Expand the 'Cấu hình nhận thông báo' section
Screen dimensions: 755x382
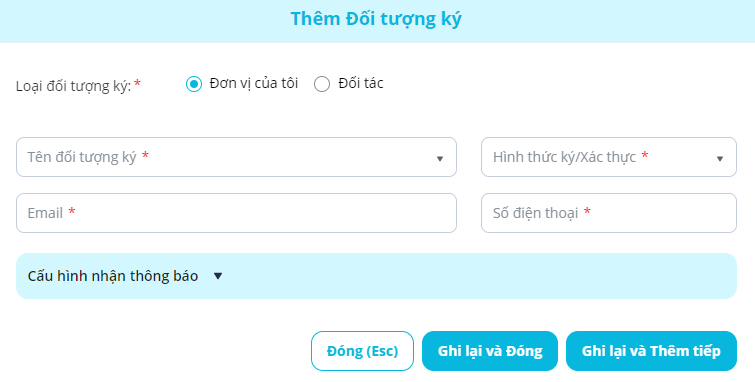tap(377, 276)
